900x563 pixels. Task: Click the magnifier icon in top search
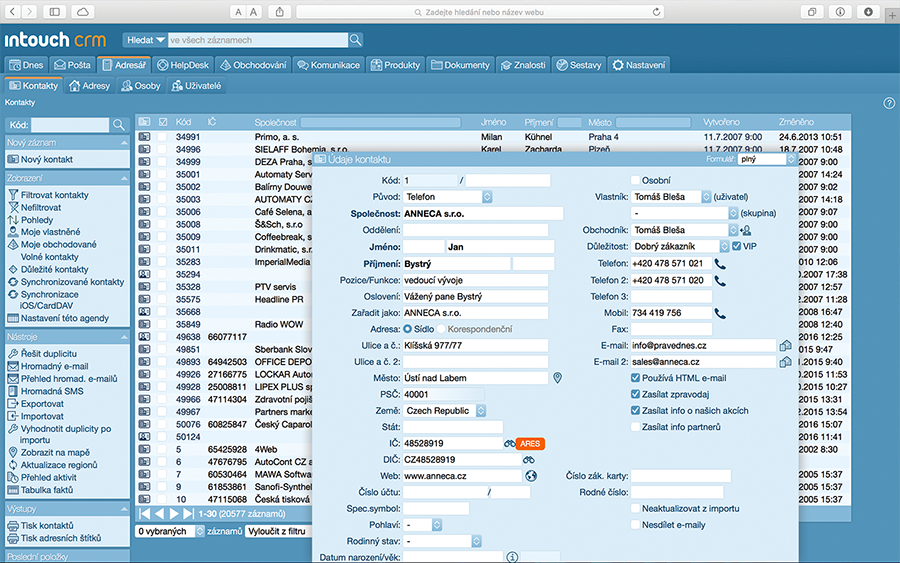click(356, 40)
